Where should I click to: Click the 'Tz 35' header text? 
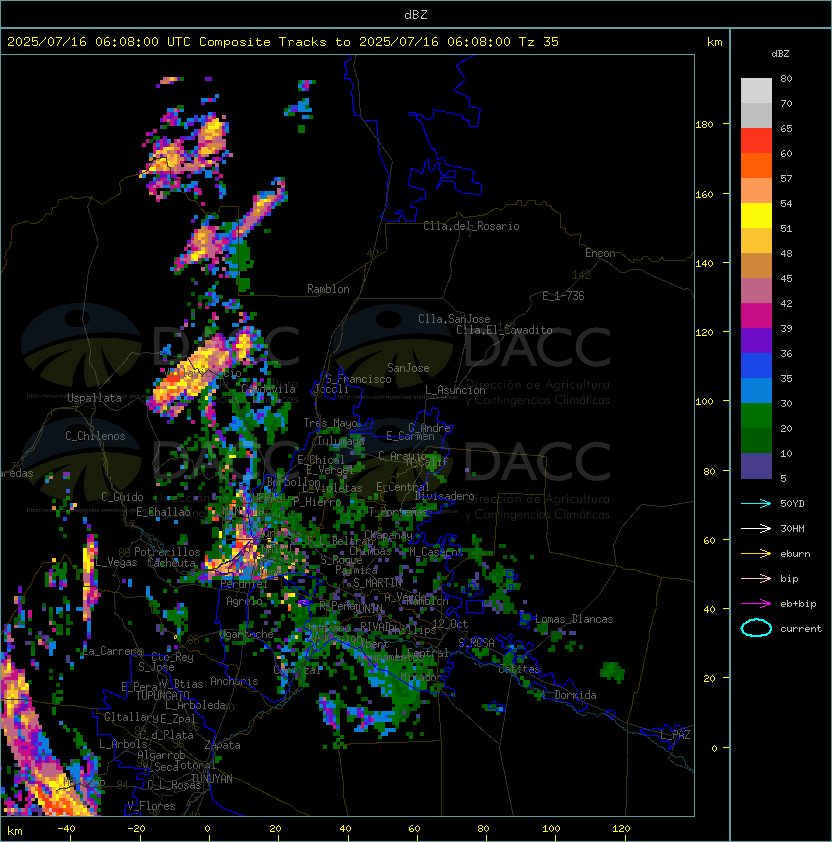539,42
